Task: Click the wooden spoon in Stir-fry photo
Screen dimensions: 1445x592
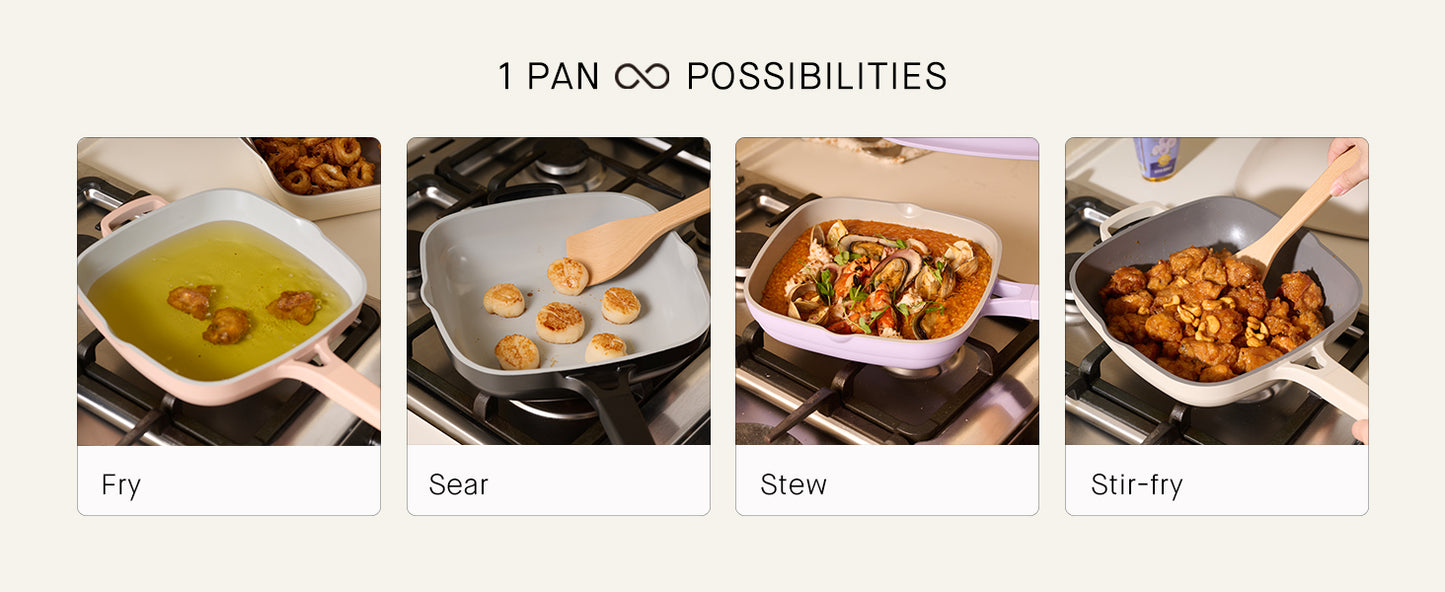Action: (1297, 208)
